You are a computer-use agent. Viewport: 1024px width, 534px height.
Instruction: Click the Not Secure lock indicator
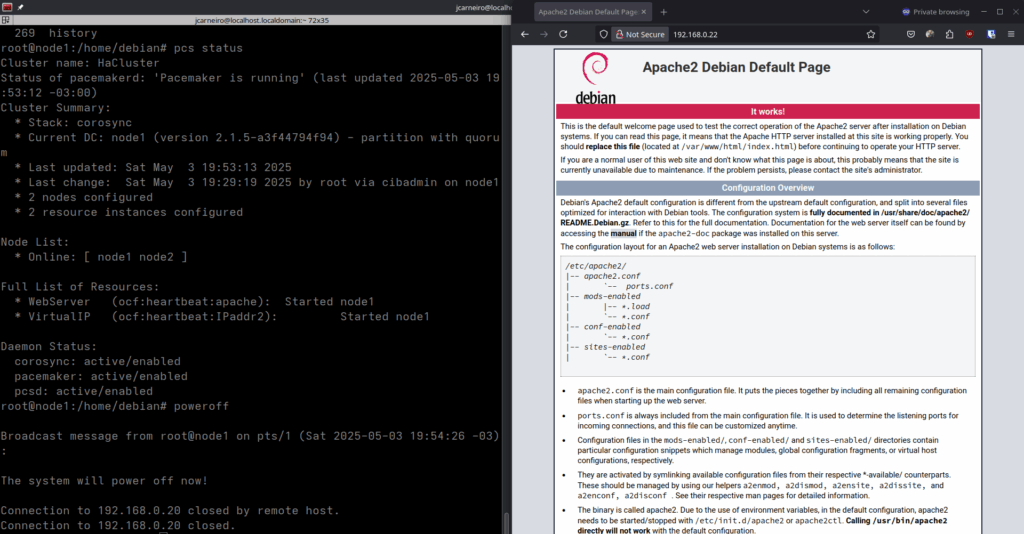640,34
